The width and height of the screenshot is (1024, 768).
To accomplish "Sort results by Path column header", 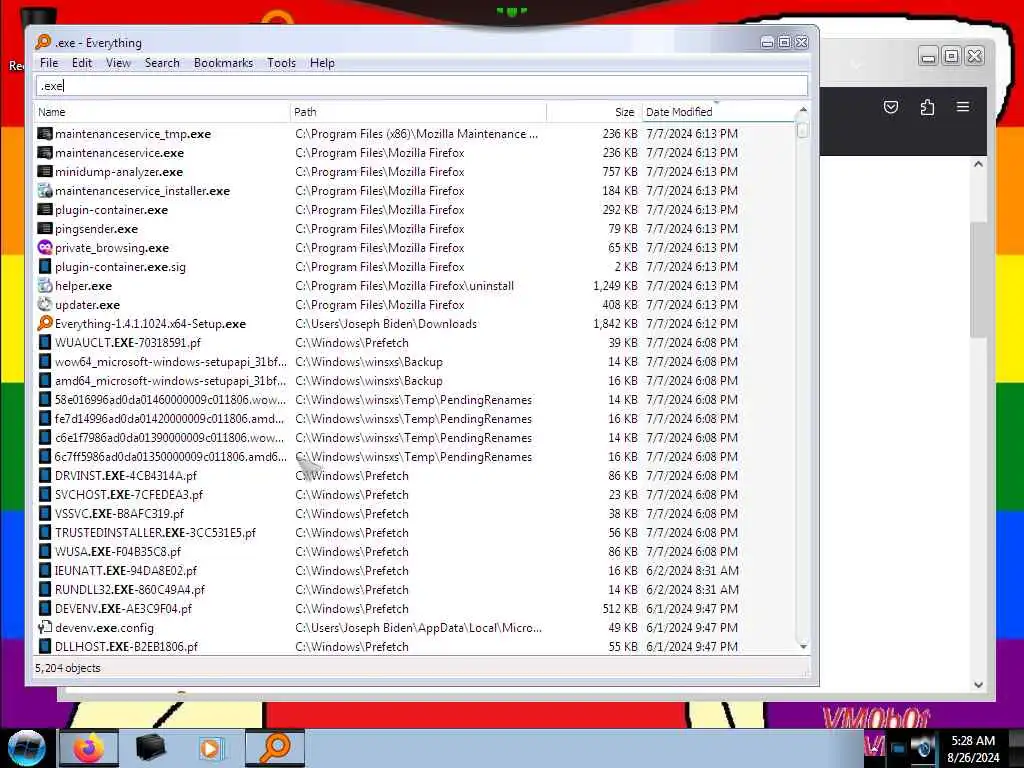I will click(418, 112).
